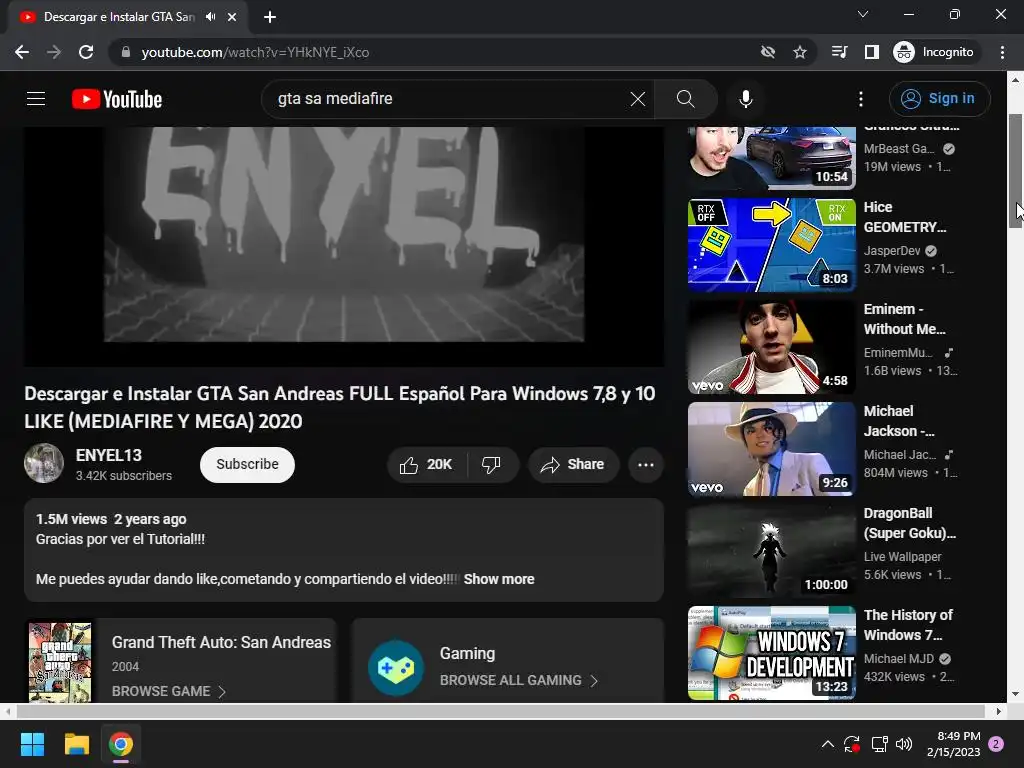The image size is (1024, 768).
Task: Open Browse All Gaming link
Action: pyautogui.click(x=519, y=680)
